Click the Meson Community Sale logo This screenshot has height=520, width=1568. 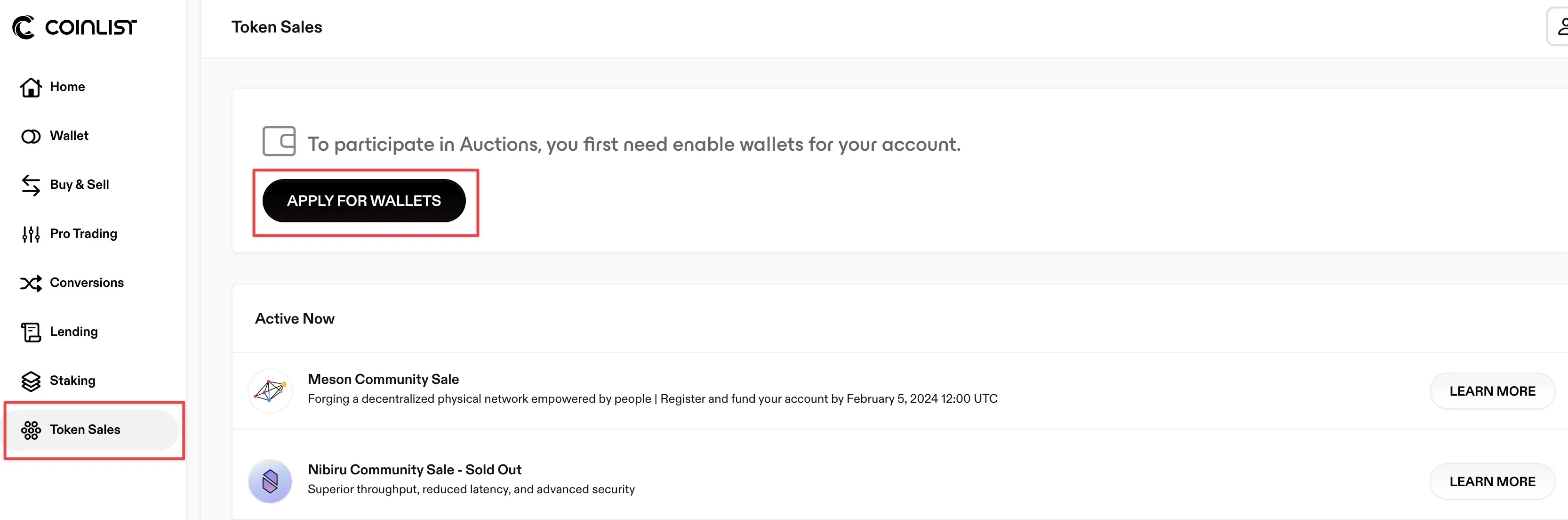coord(270,390)
